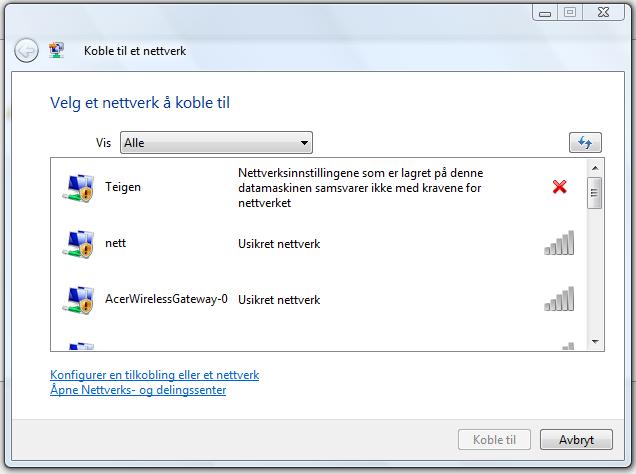Click the Koble til et nettverk title icon
Viewport: 636px width, 474px height.
tap(56, 50)
